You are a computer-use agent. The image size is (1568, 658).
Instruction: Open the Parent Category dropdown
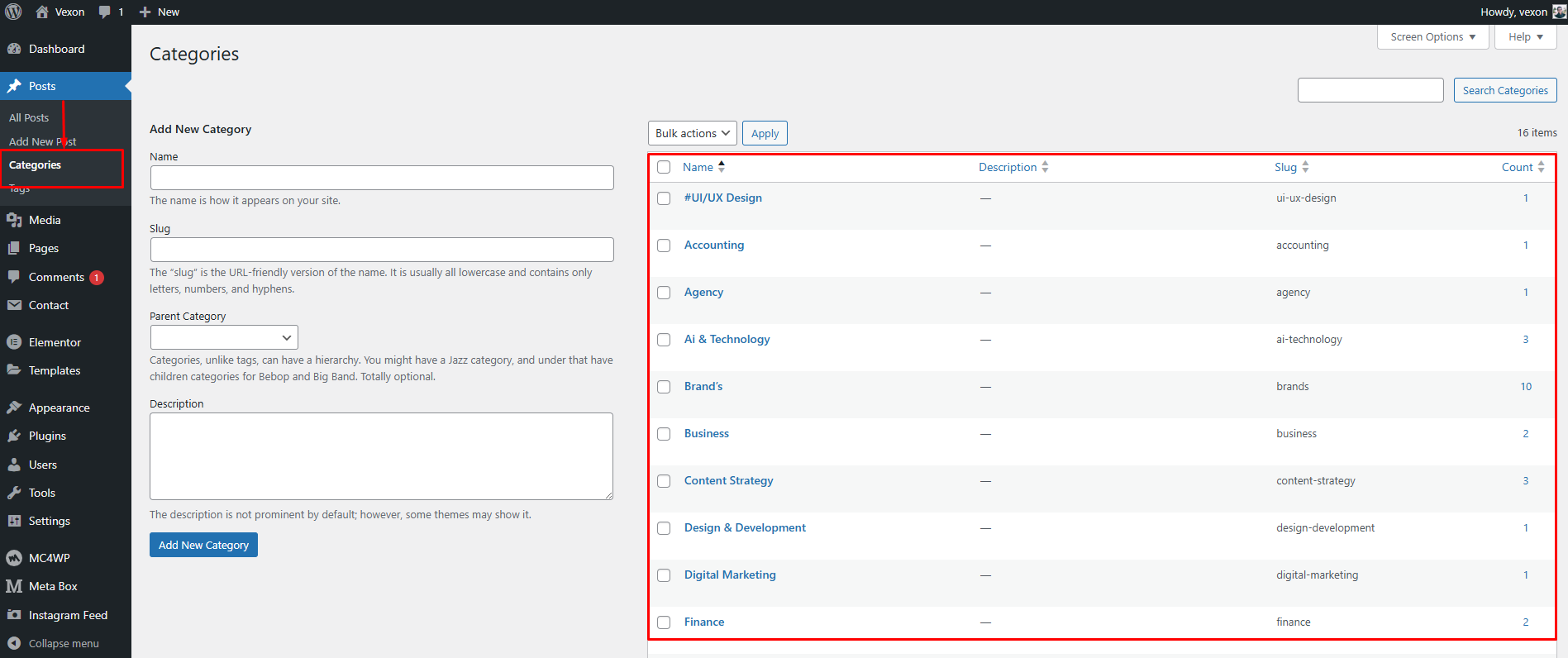pyautogui.click(x=224, y=337)
